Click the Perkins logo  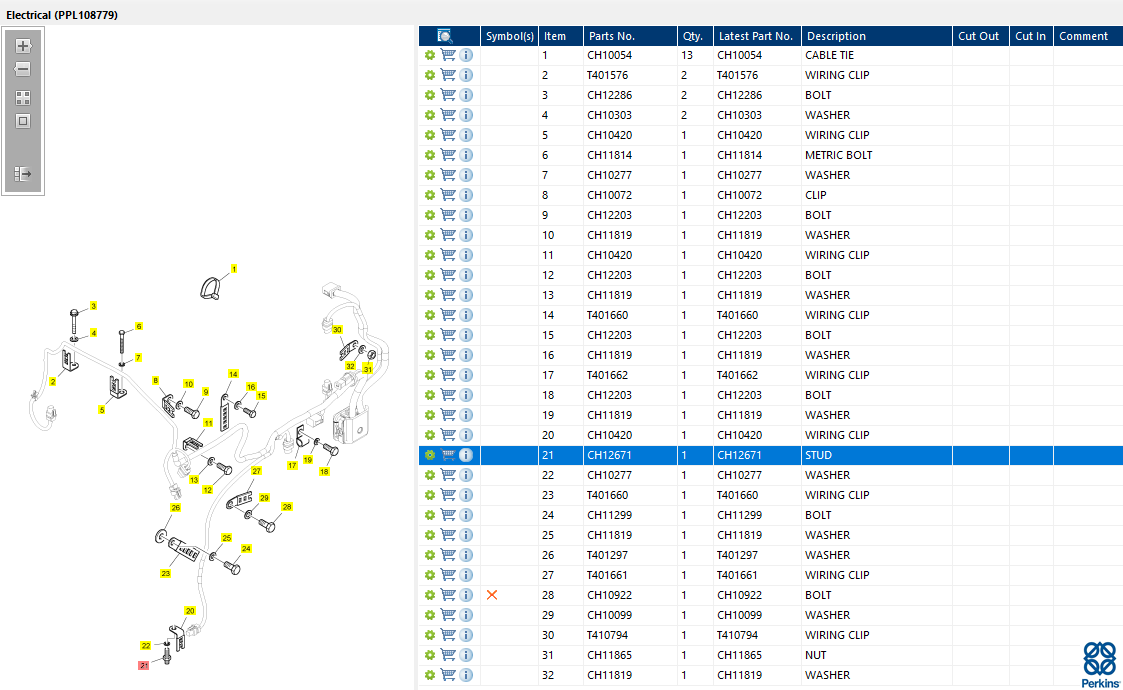coord(1100,665)
